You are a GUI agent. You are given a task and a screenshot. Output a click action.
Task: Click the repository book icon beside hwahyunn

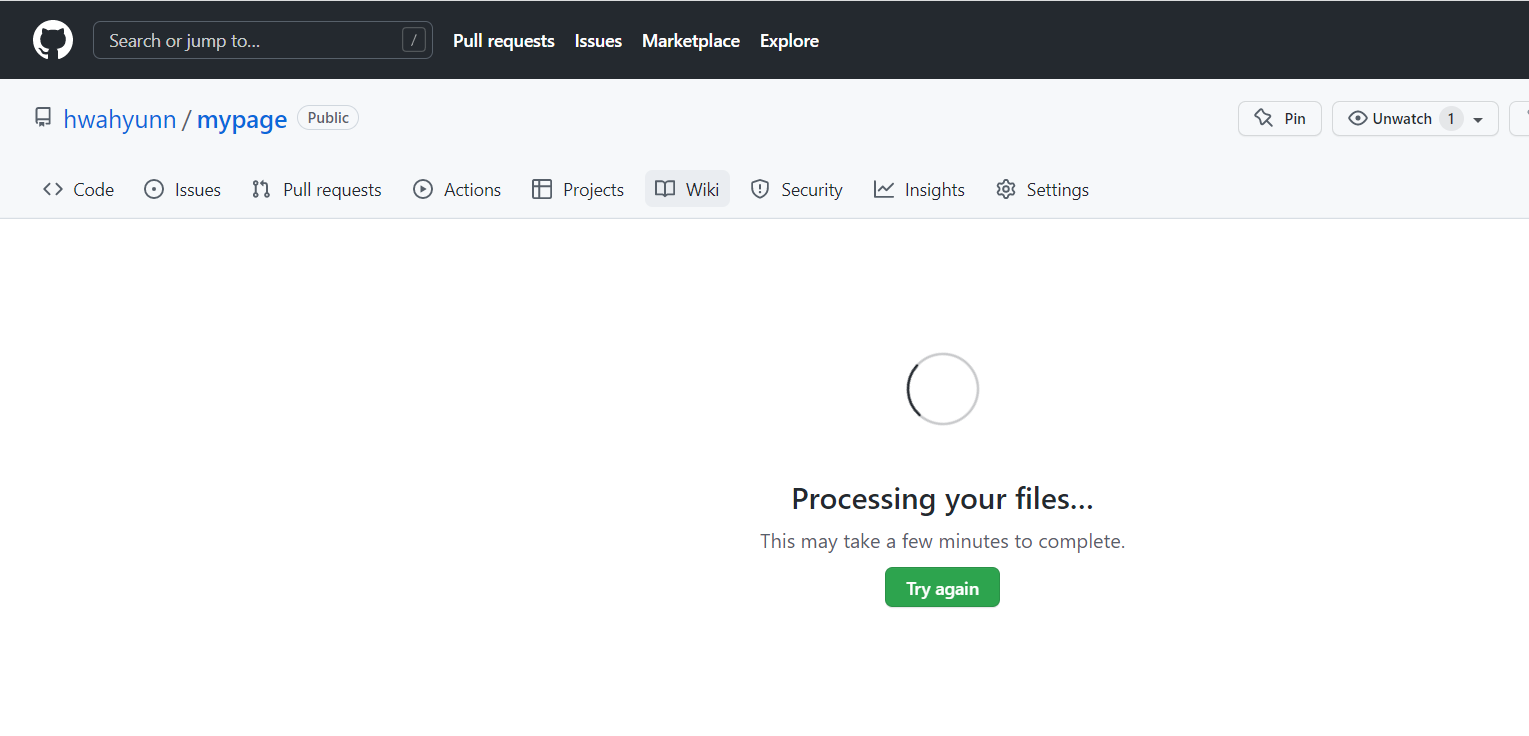point(43,118)
